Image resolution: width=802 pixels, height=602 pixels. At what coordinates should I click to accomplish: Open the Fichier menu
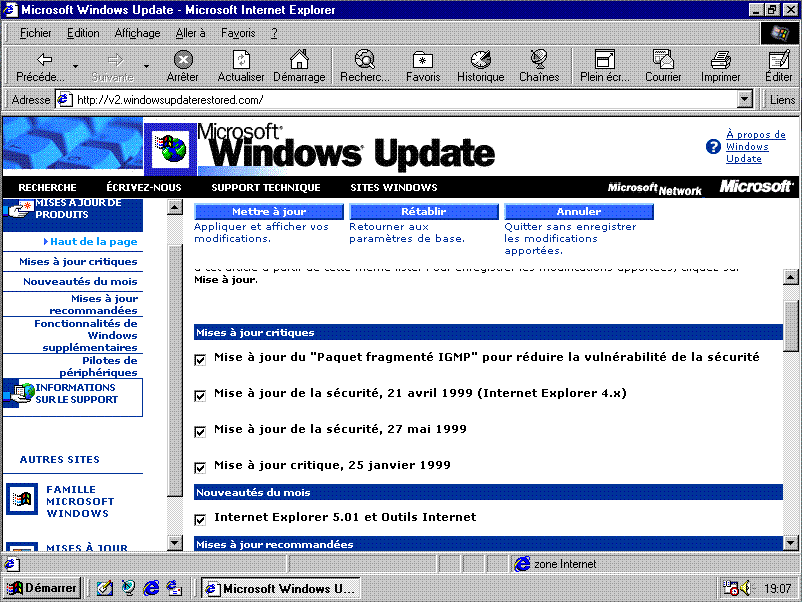pos(35,33)
